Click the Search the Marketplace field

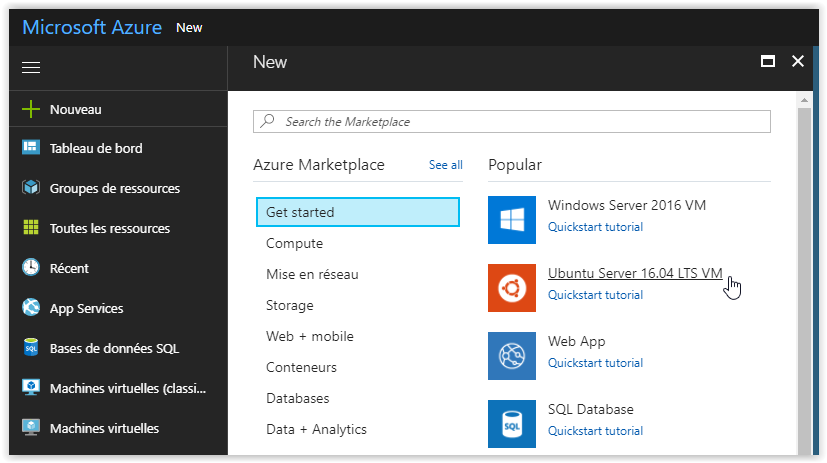coord(512,121)
